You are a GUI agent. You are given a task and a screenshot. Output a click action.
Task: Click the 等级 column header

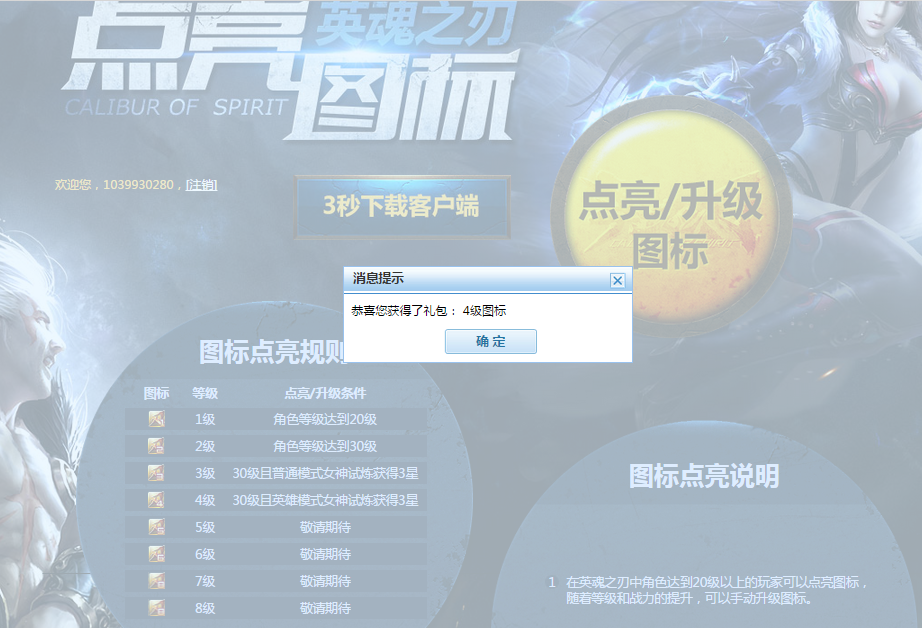(x=205, y=393)
